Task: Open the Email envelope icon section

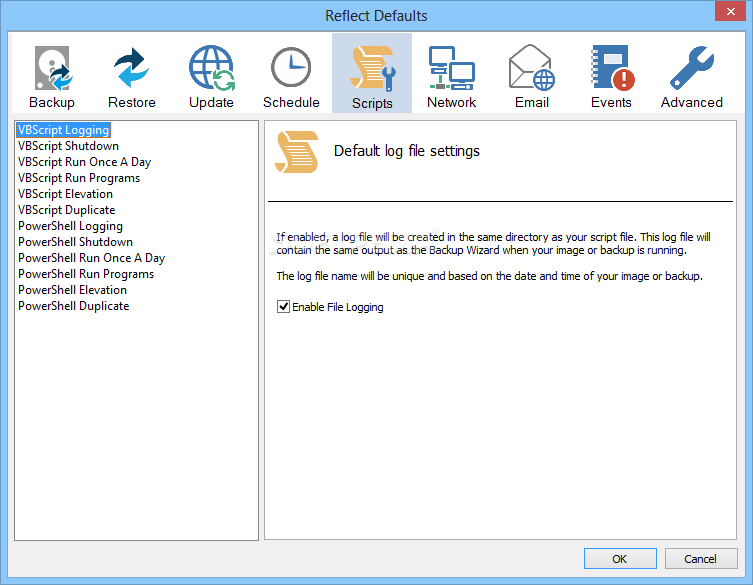Action: click(532, 74)
